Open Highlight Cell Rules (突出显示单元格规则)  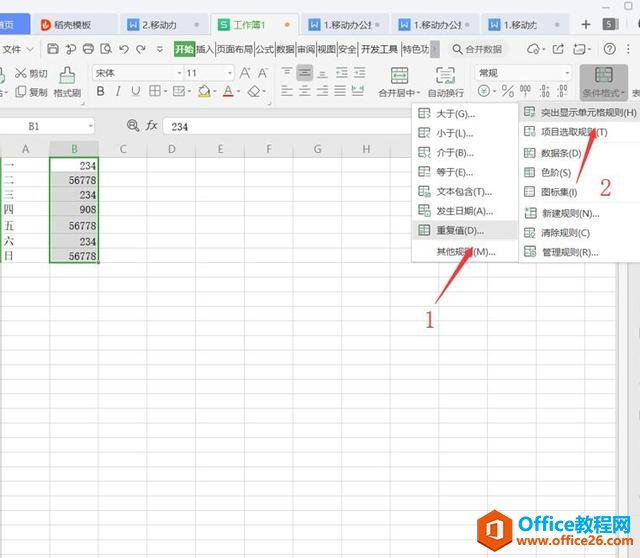pos(580,112)
